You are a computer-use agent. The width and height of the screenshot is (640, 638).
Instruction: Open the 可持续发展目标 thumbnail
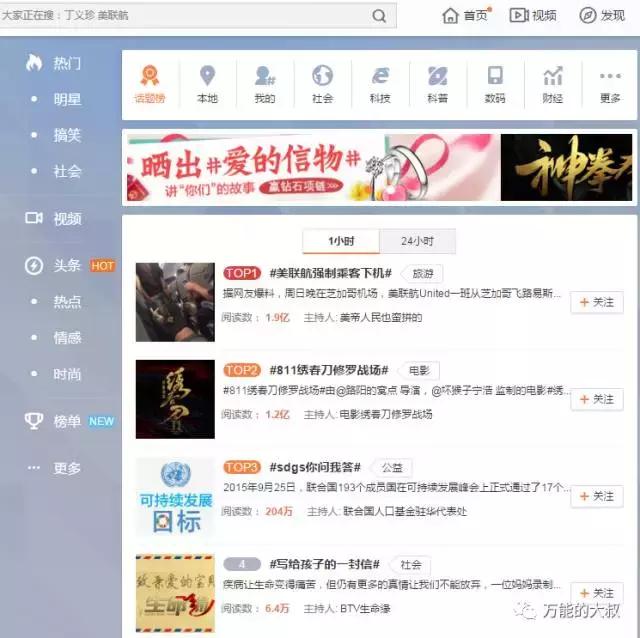pos(175,496)
